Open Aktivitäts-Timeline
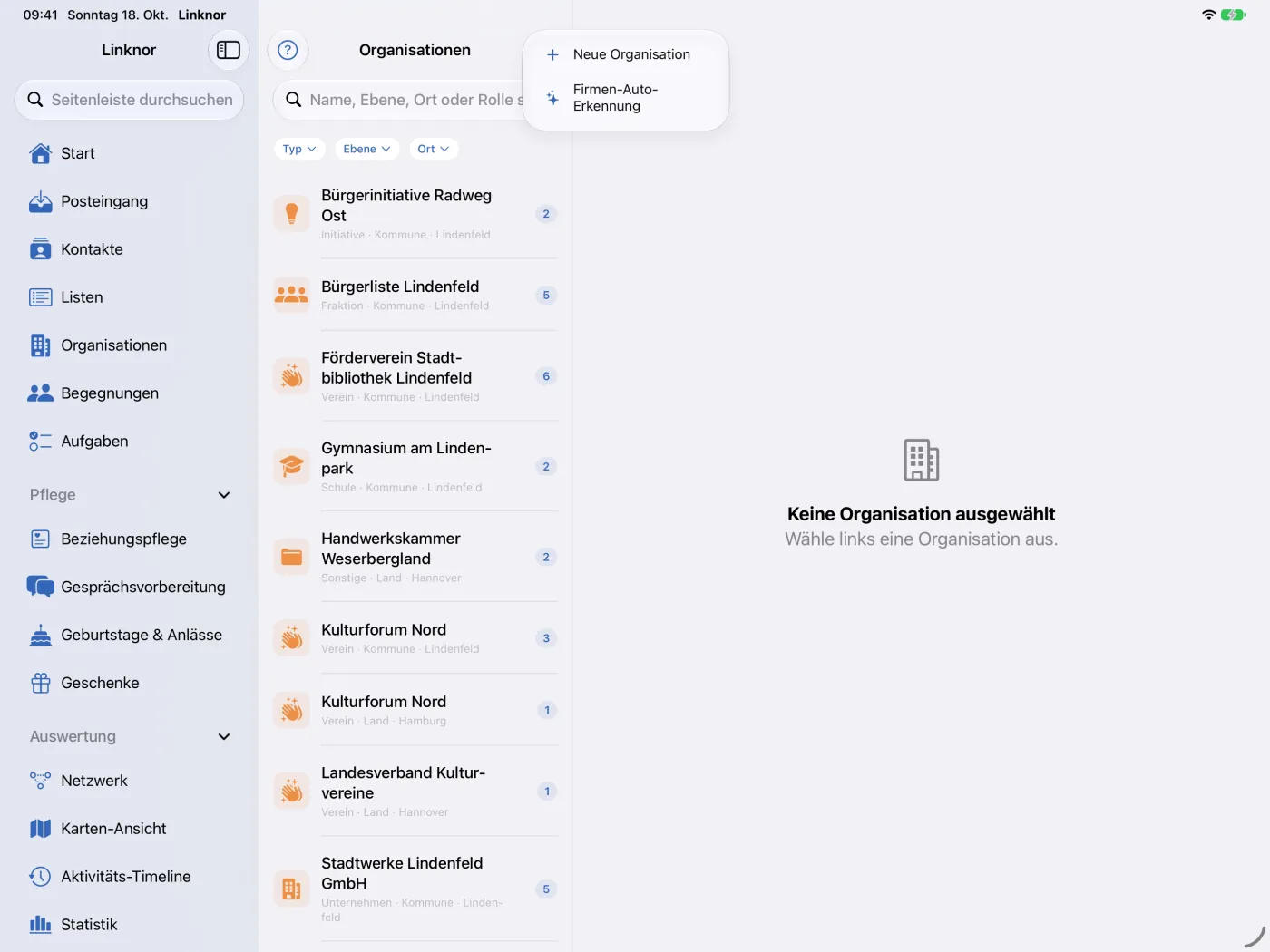 point(129,877)
